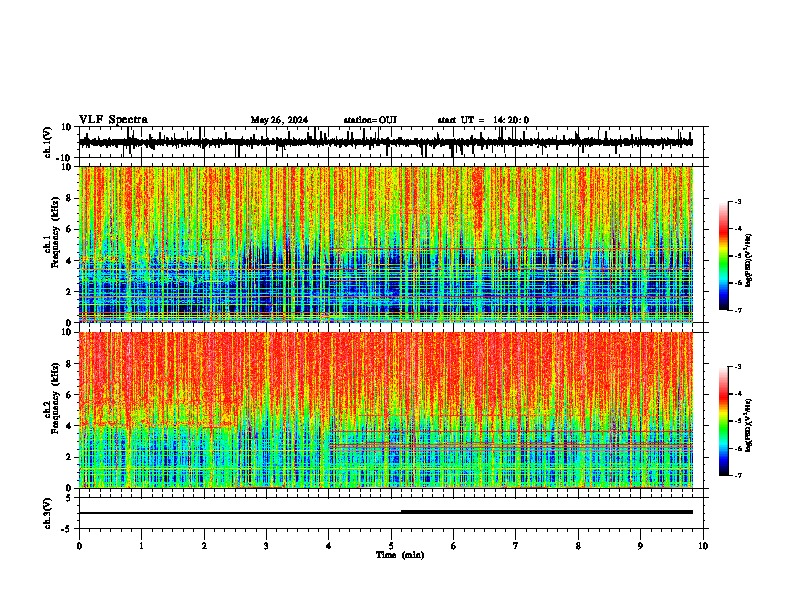Click the time axis tick label '10'

click(x=703, y=546)
